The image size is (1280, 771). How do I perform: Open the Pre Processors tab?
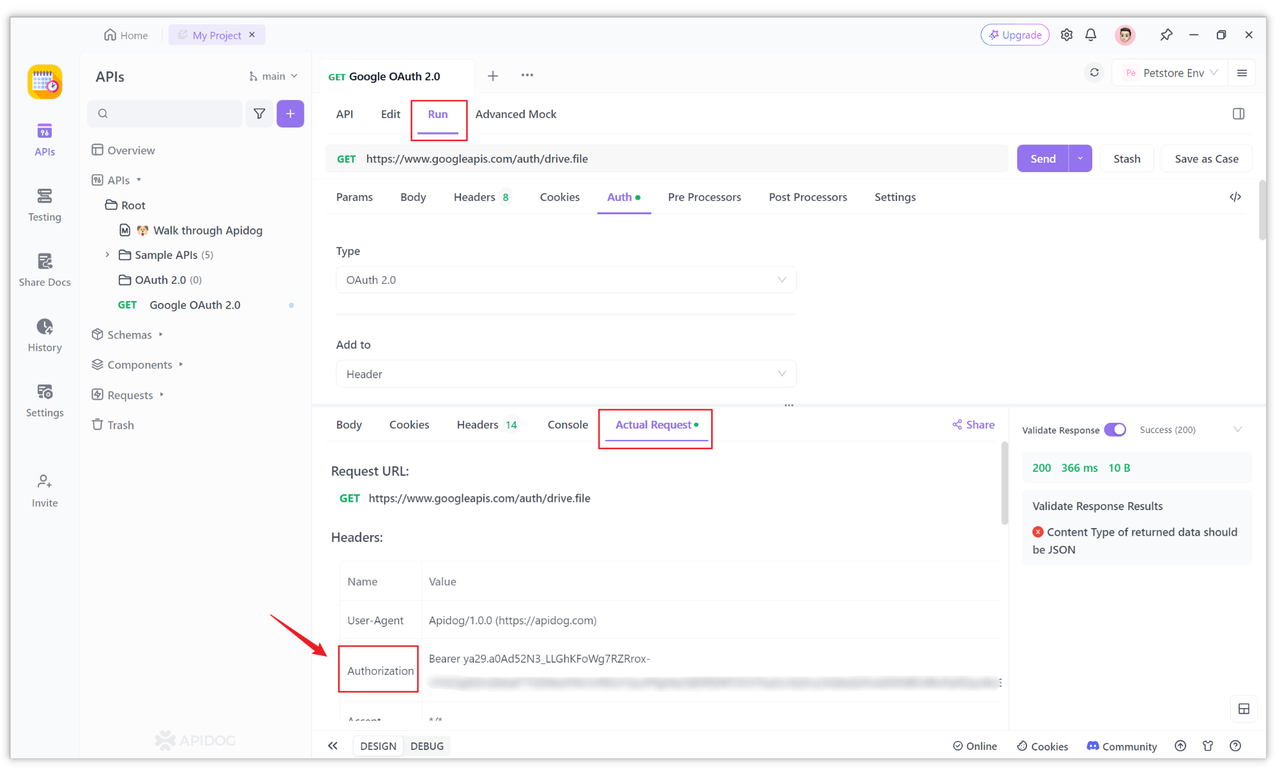(x=704, y=197)
